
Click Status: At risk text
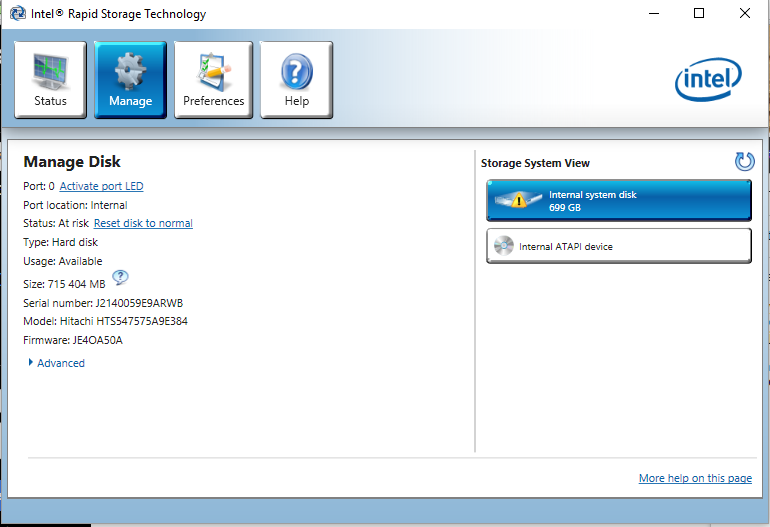[x=56, y=223]
